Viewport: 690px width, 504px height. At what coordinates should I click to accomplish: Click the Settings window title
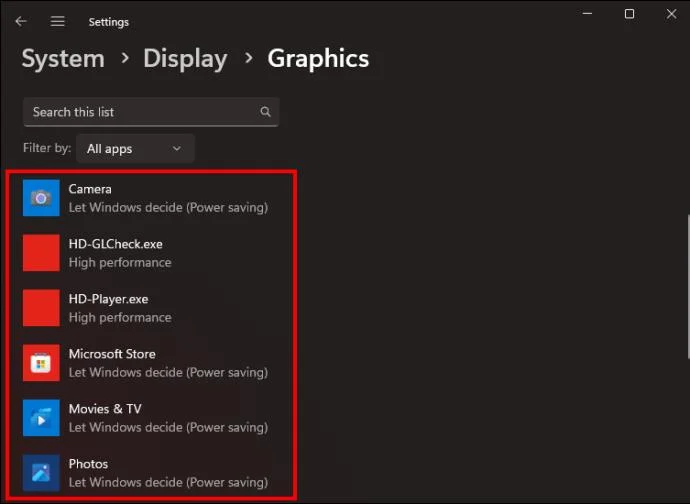point(109,22)
